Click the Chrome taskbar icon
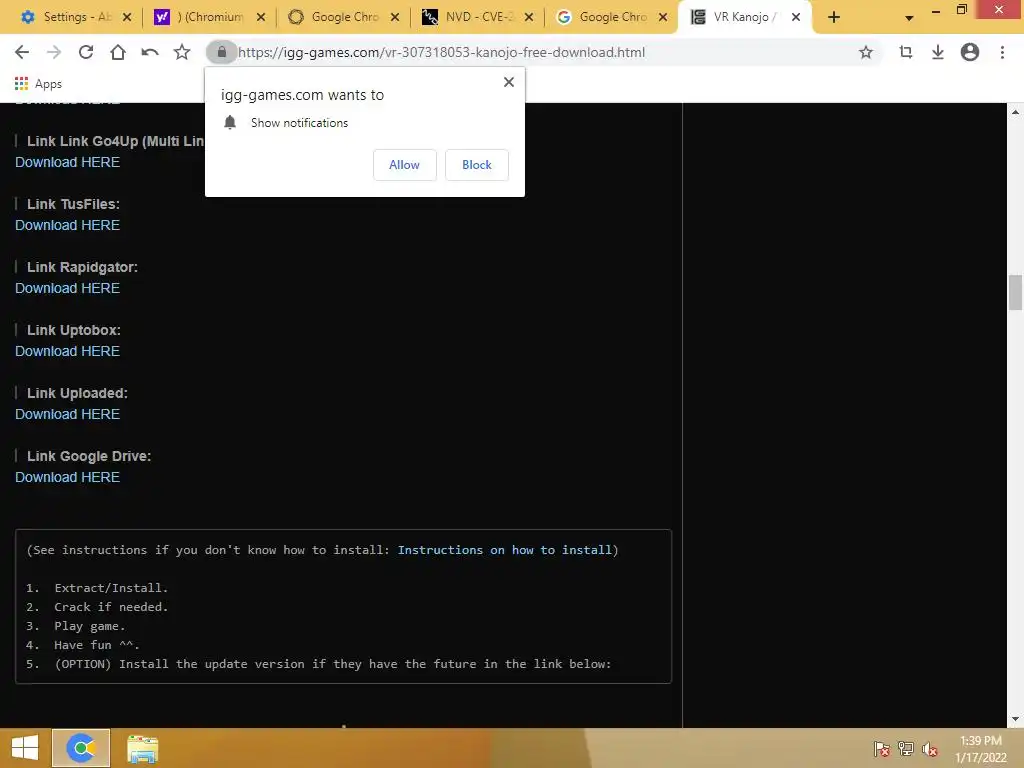This screenshot has height=768, width=1024. coord(81,748)
